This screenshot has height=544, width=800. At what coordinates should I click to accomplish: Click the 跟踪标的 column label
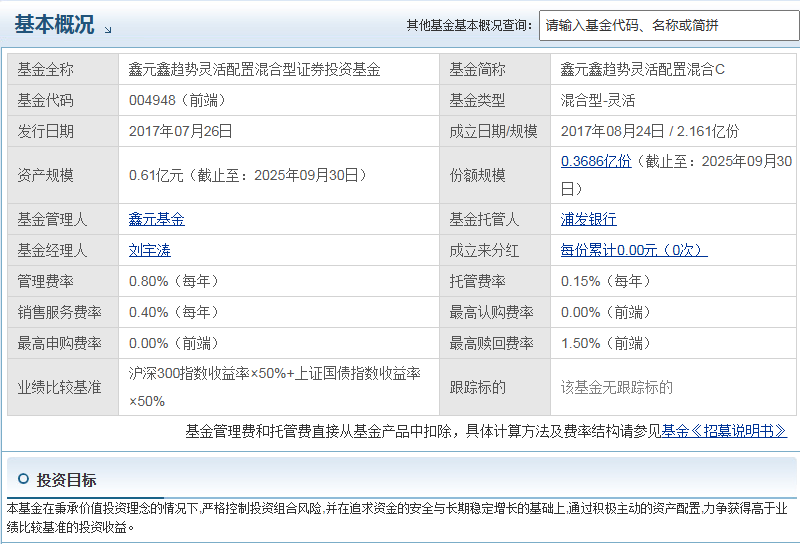click(478, 388)
